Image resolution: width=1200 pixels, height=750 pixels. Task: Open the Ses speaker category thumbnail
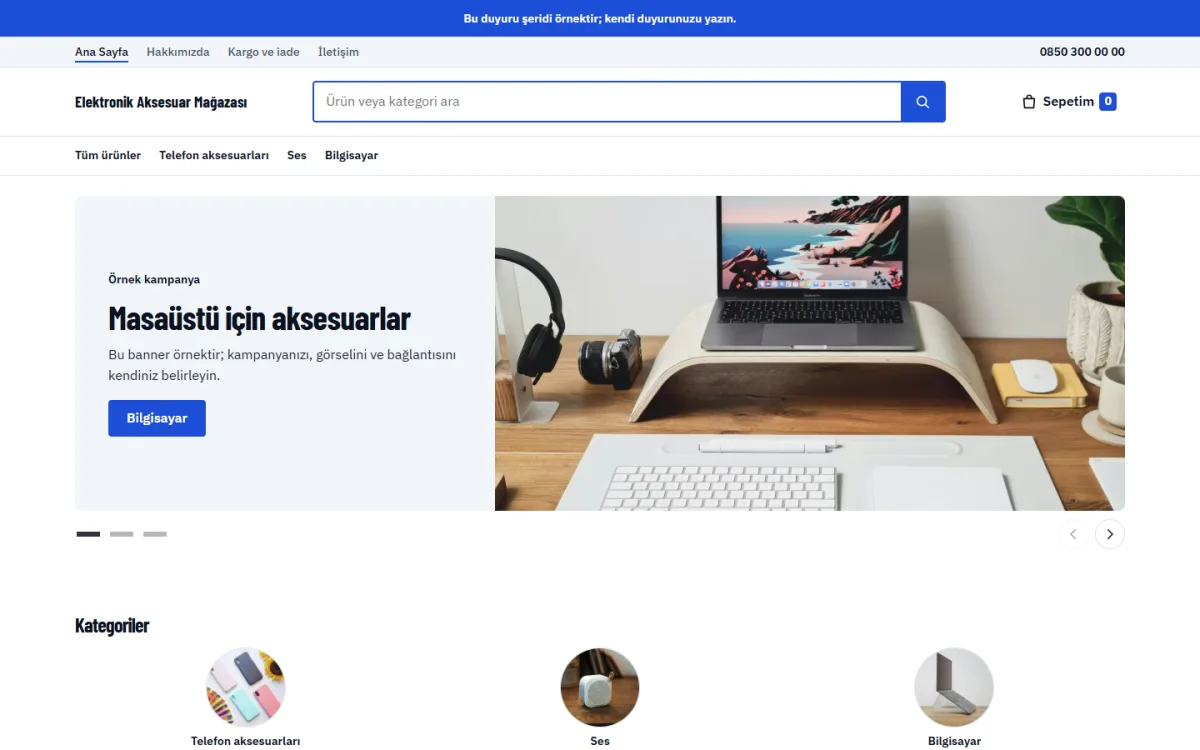click(x=600, y=687)
